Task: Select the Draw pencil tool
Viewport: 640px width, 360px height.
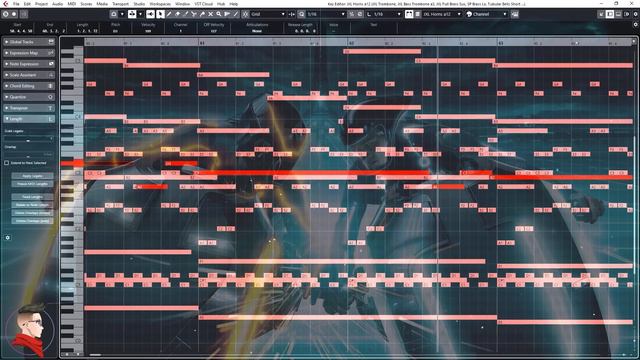Action: (x=169, y=14)
